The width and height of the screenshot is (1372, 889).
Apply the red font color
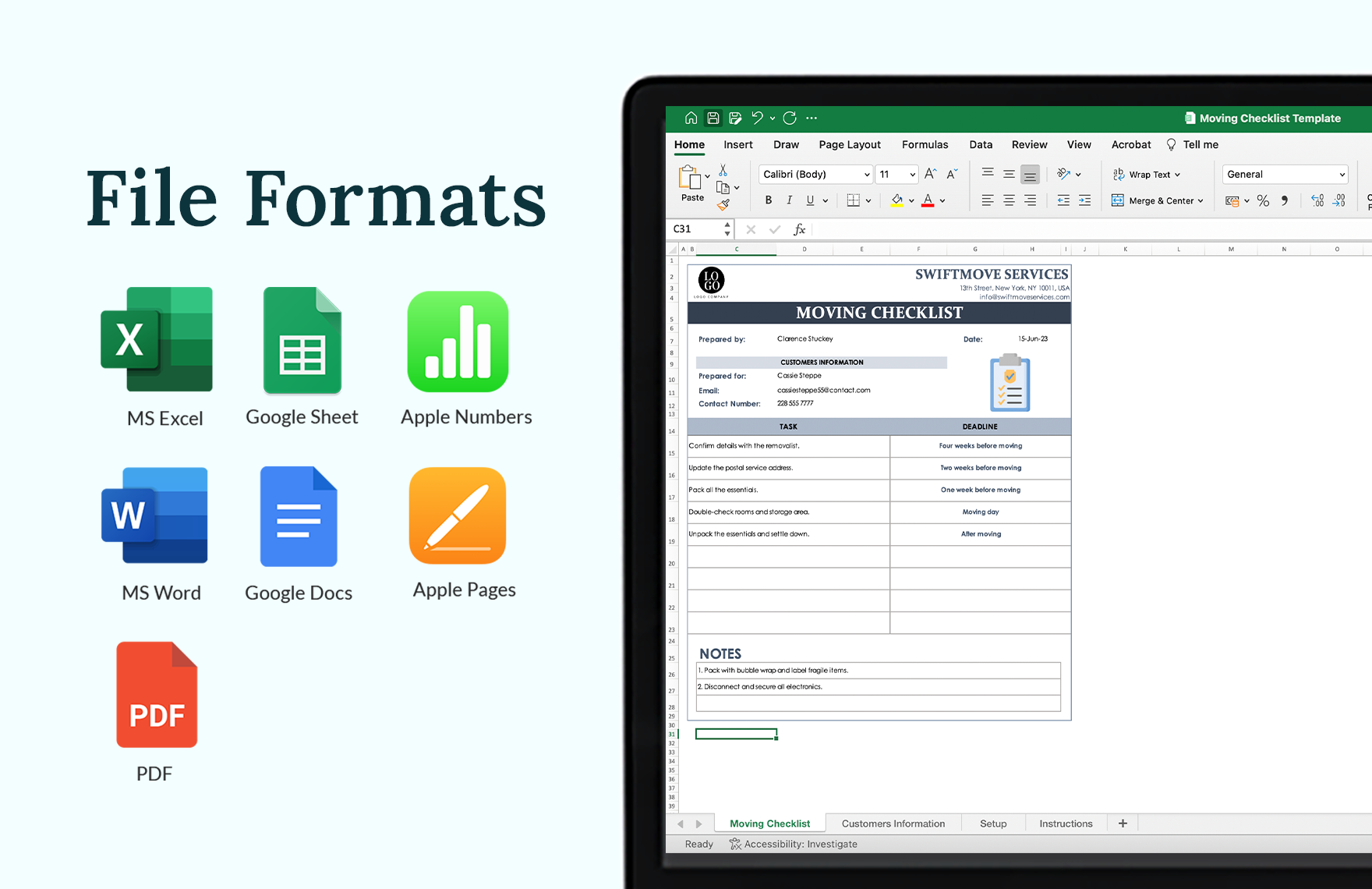(928, 200)
